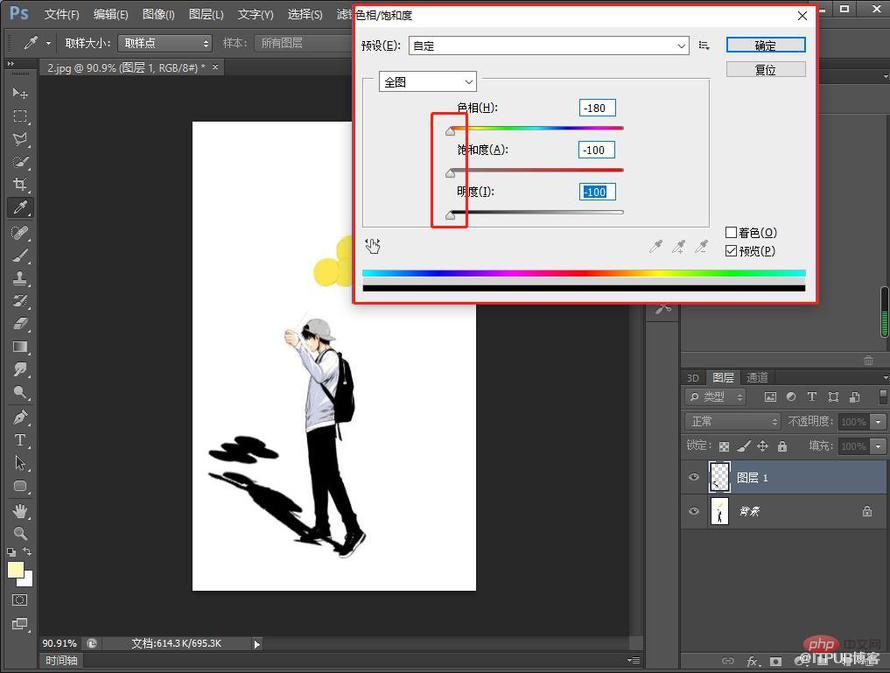The image size is (890, 673).
Task: Select the Gradient tool
Action: point(20,347)
